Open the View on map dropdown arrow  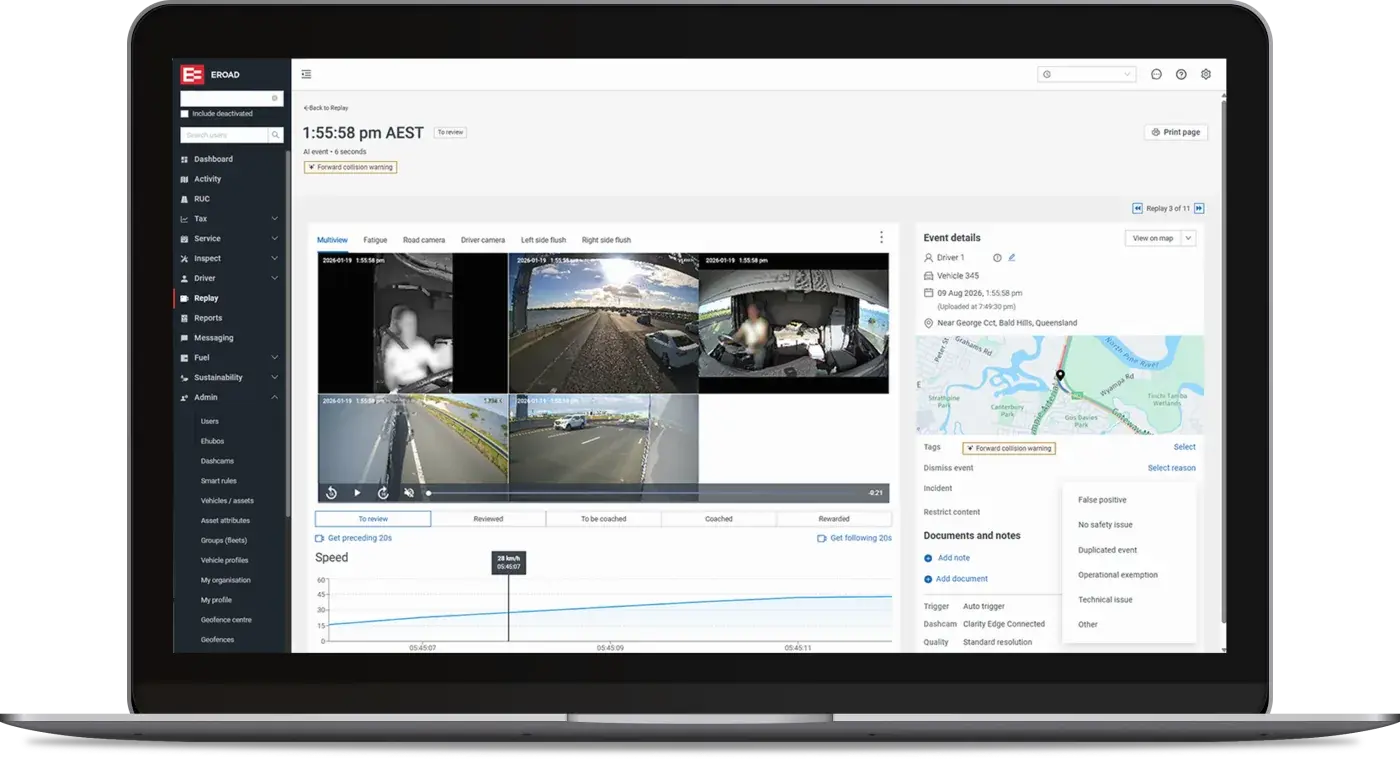coord(1188,238)
